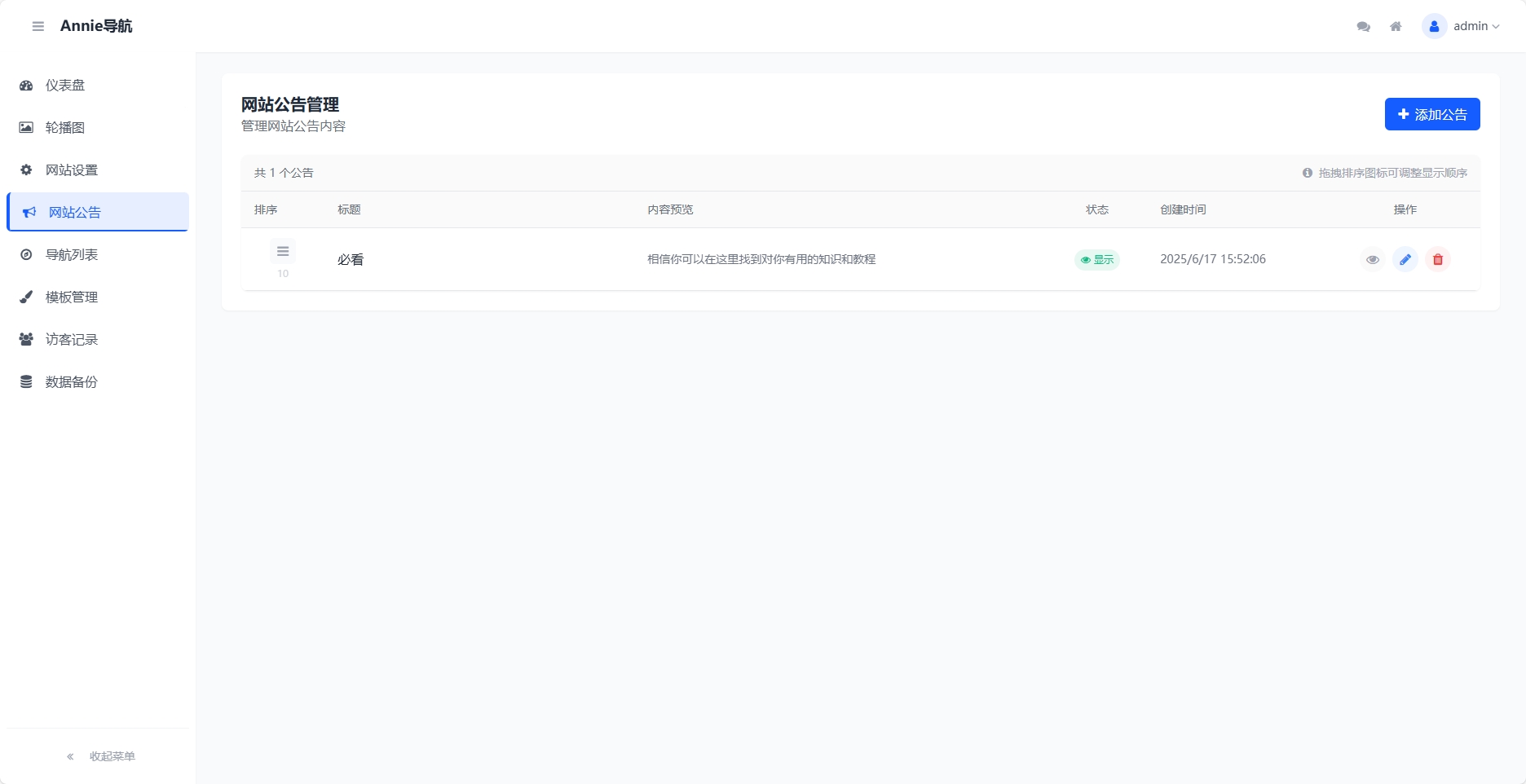Click the 数据备份 database icon
This screenshot has width=1526, height=784.
(26, 381)
